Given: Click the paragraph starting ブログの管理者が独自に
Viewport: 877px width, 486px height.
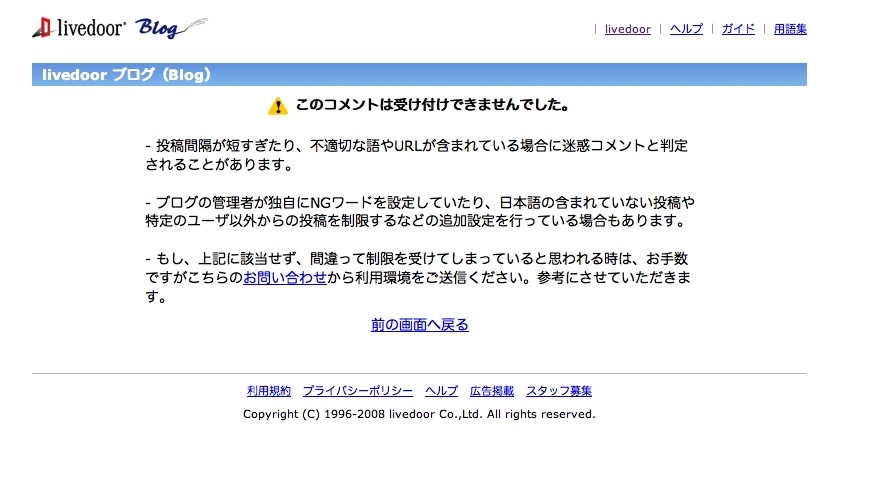Looking at the screenshot, I should coord(419,211).
